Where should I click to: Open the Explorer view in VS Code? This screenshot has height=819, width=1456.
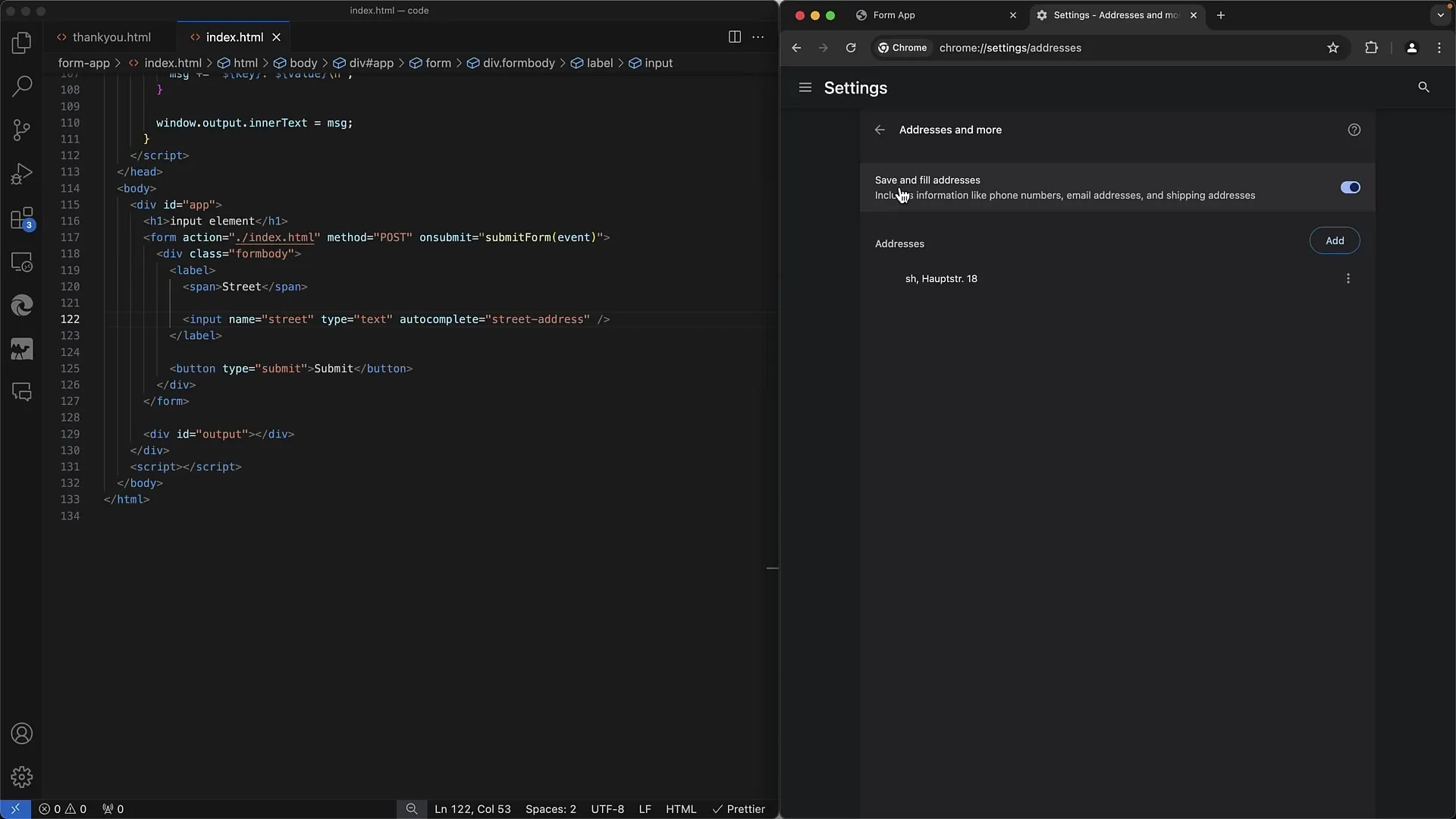[x=22, y=43]
